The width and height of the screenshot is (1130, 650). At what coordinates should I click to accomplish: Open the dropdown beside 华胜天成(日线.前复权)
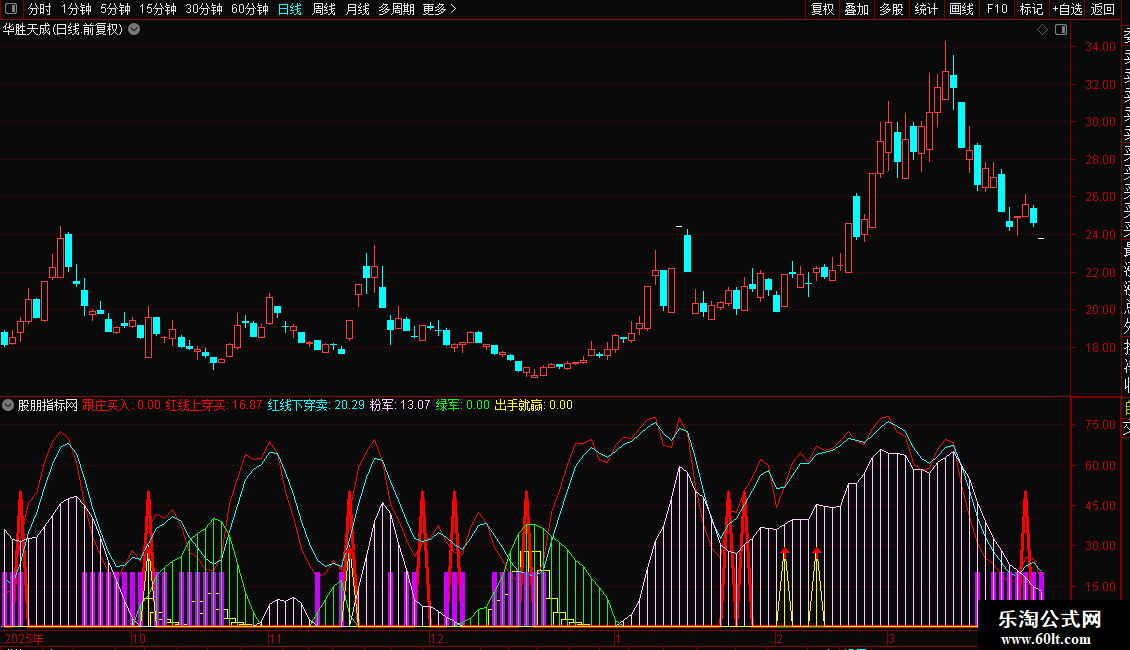coord(134,30)
